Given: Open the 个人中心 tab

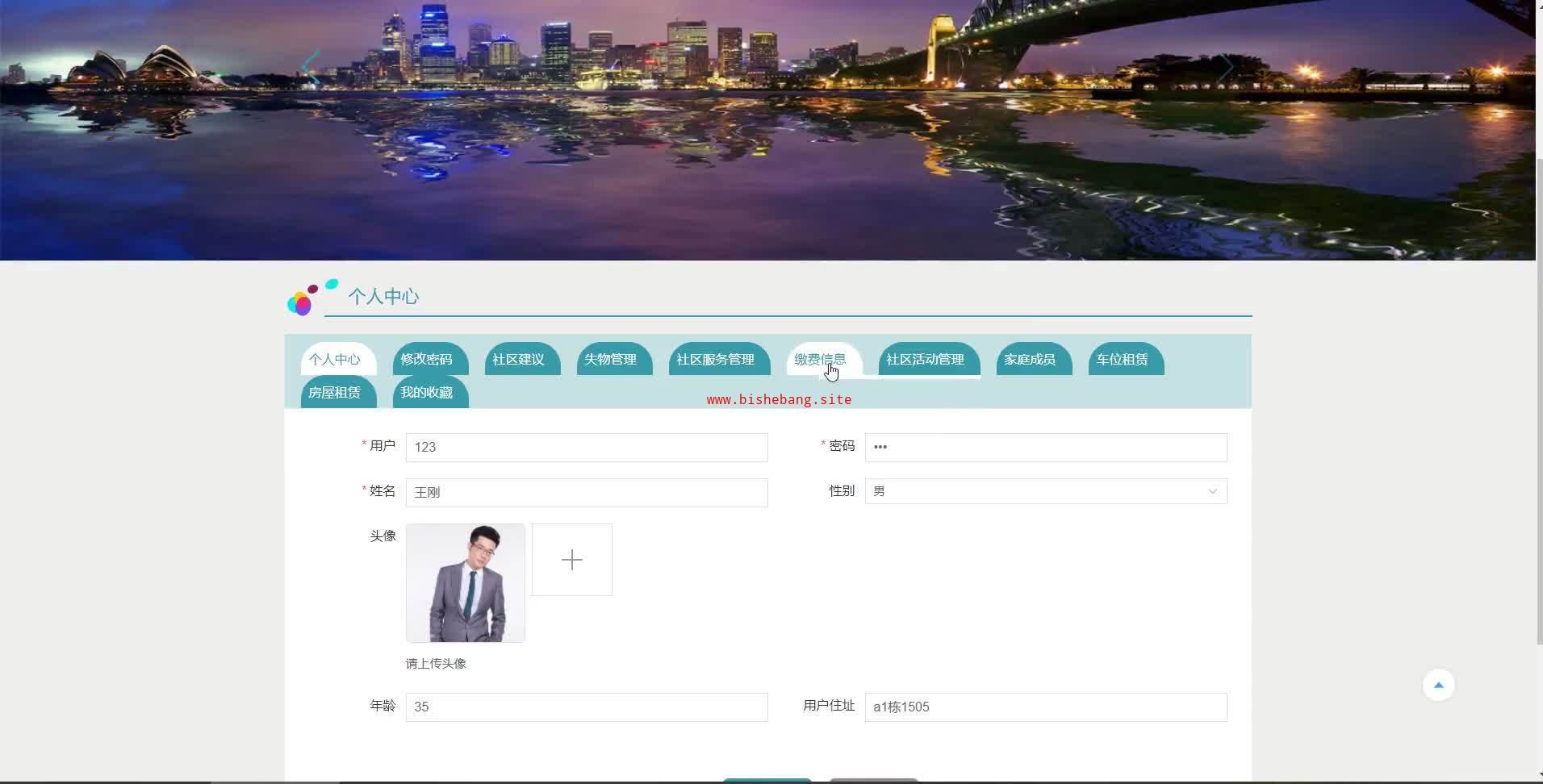Looking at the screenshot, I should click(338, 359).
